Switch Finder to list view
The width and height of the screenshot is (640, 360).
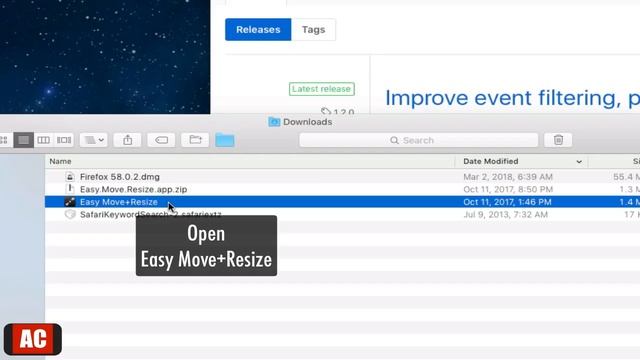[x=24, y=140]
